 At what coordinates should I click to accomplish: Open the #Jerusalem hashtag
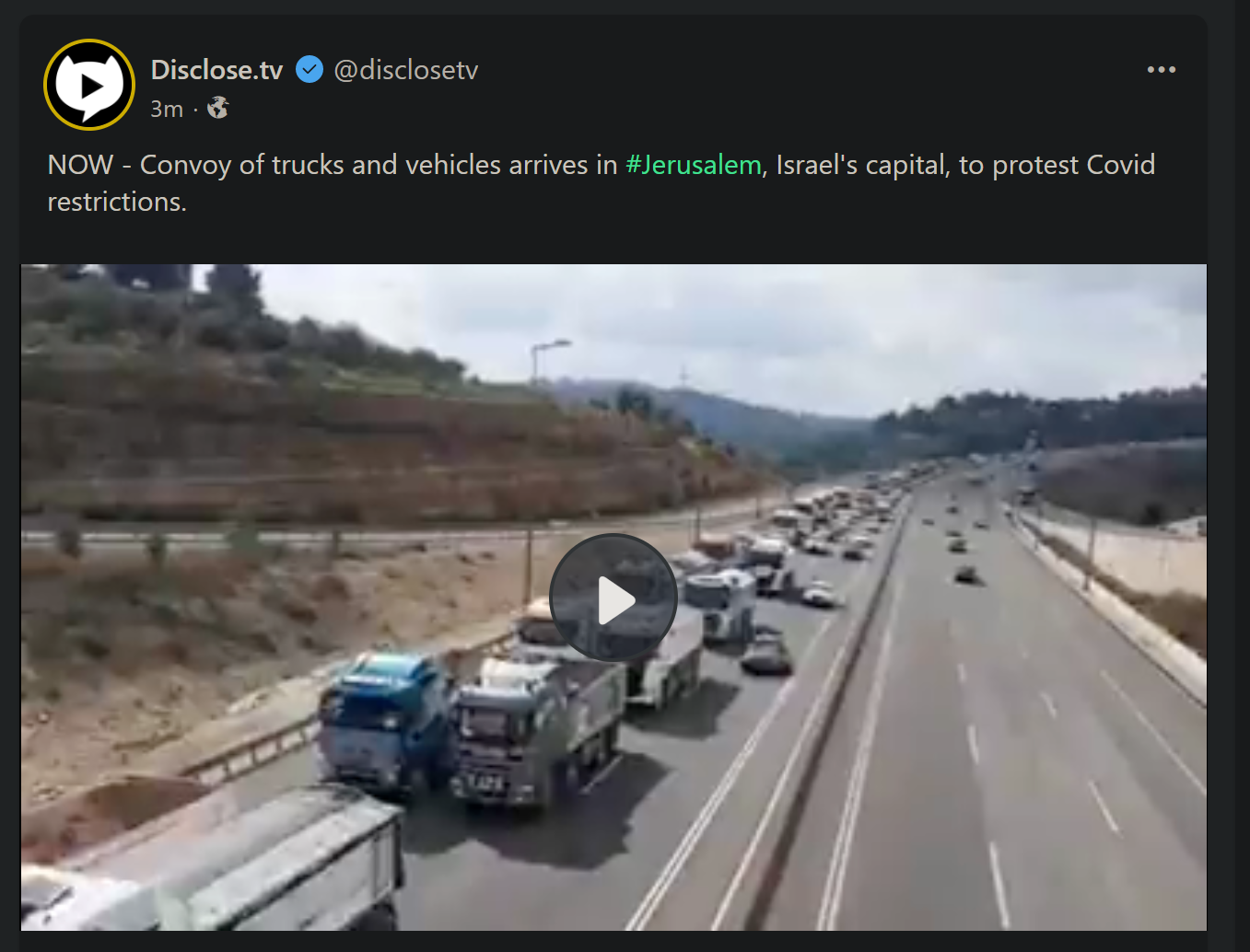click(x=694, y=165)
